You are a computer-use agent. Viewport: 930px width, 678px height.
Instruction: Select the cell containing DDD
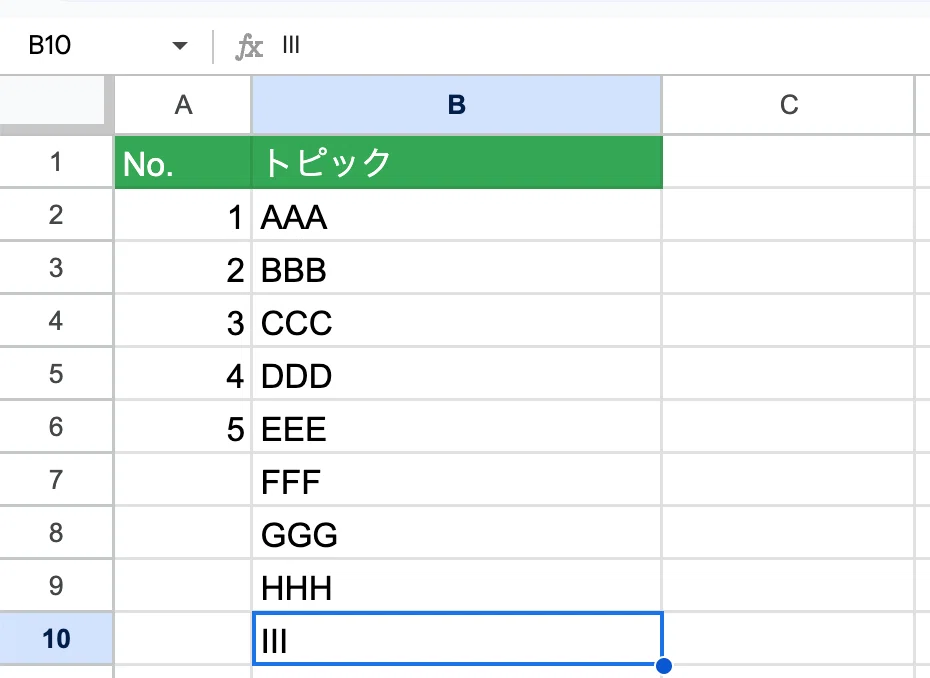pyautogui.click(x=457, y=374)
